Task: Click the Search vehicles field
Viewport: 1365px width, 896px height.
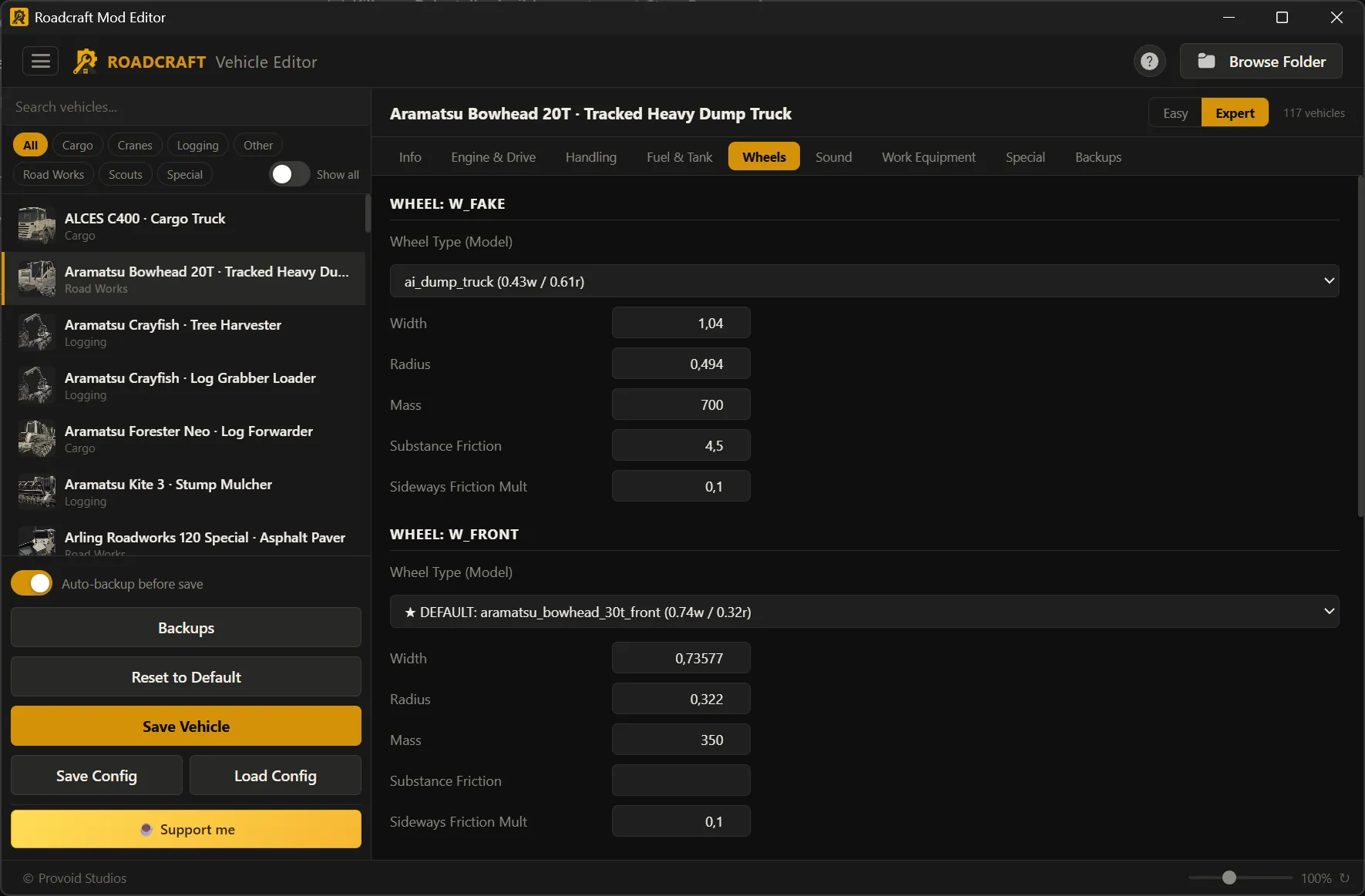Action: (x=186, y=106)
